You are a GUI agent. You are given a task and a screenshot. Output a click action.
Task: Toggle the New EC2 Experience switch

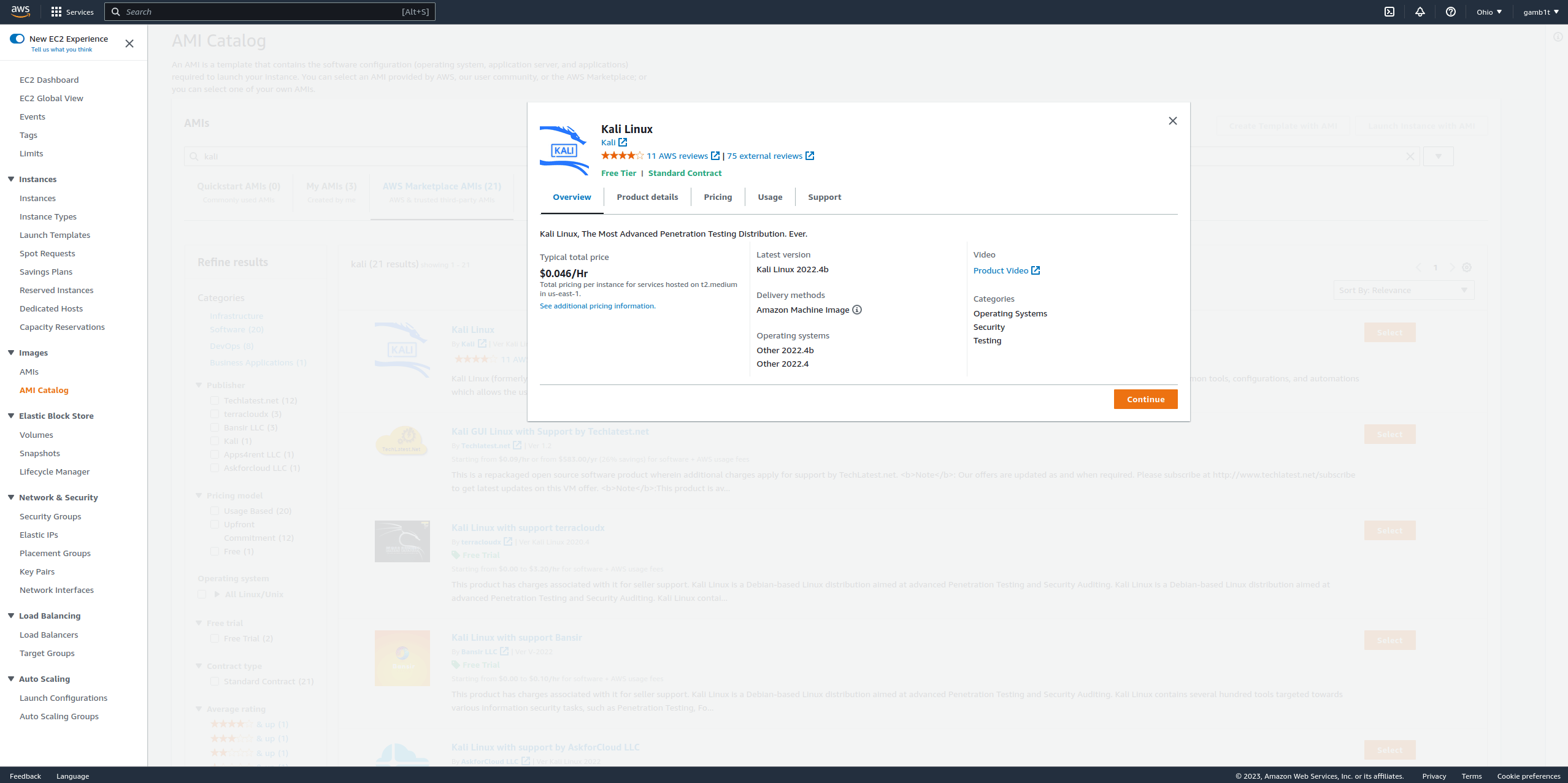(x=17, y=39)
